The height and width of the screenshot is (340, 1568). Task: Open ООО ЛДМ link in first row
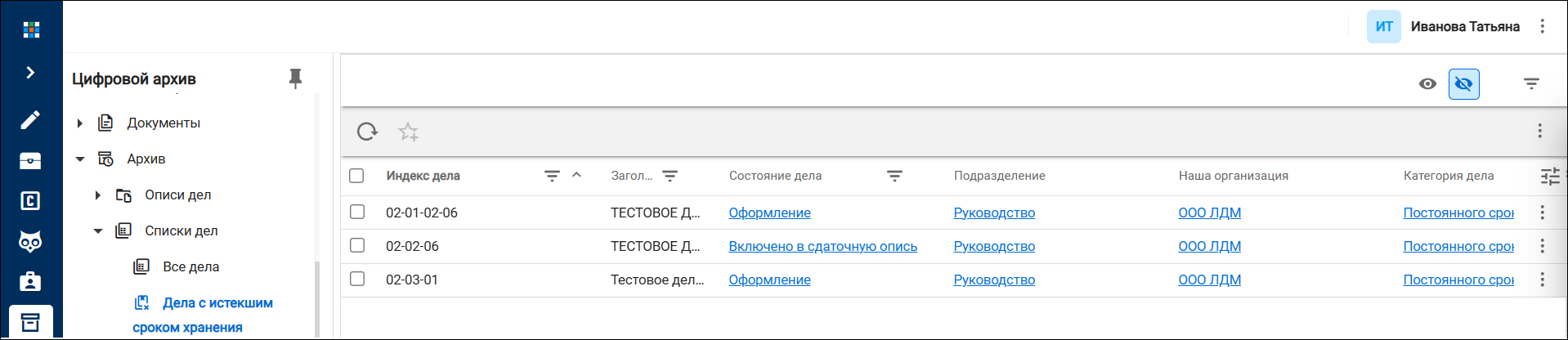click(1209, 212)
